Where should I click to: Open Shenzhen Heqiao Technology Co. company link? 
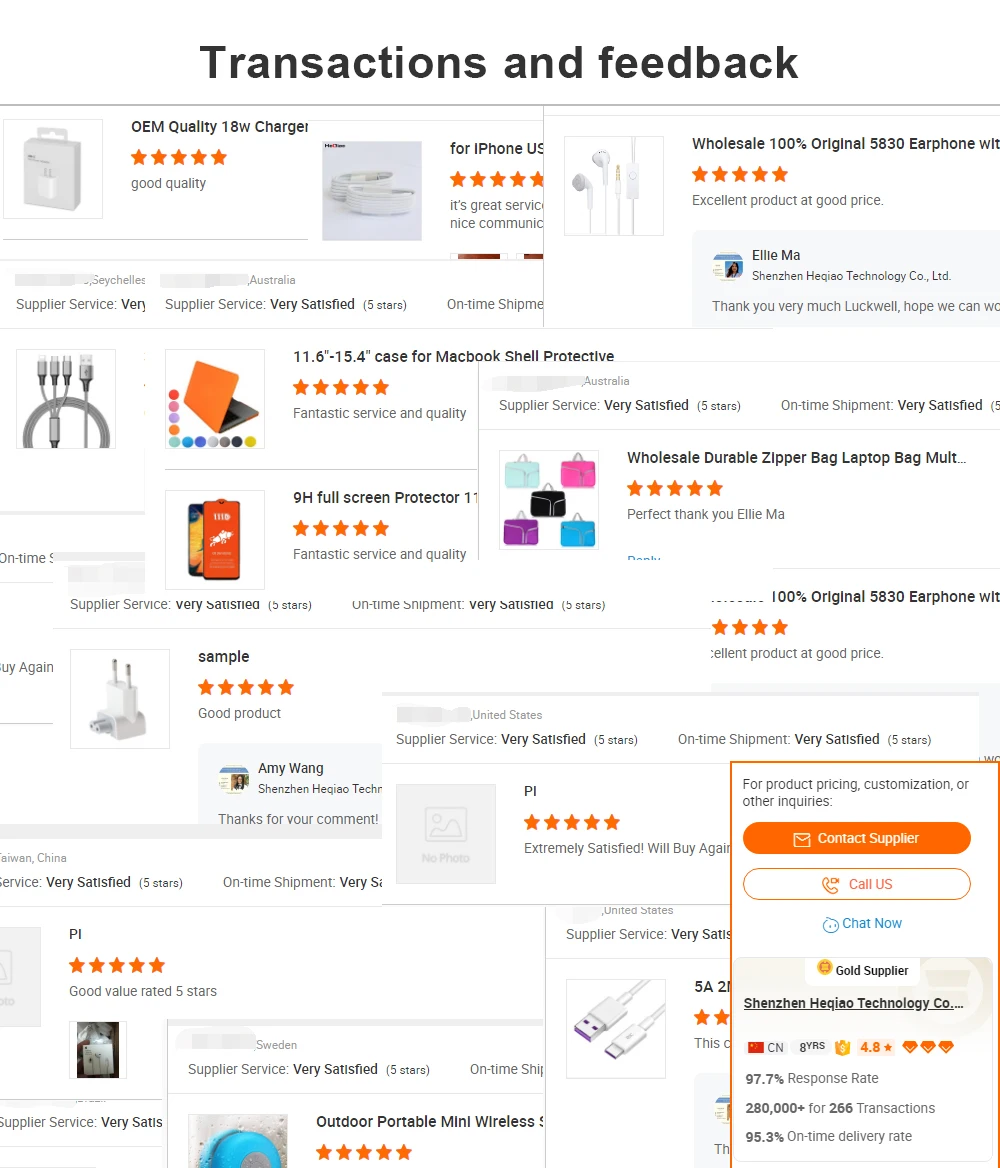[853, 1003]
